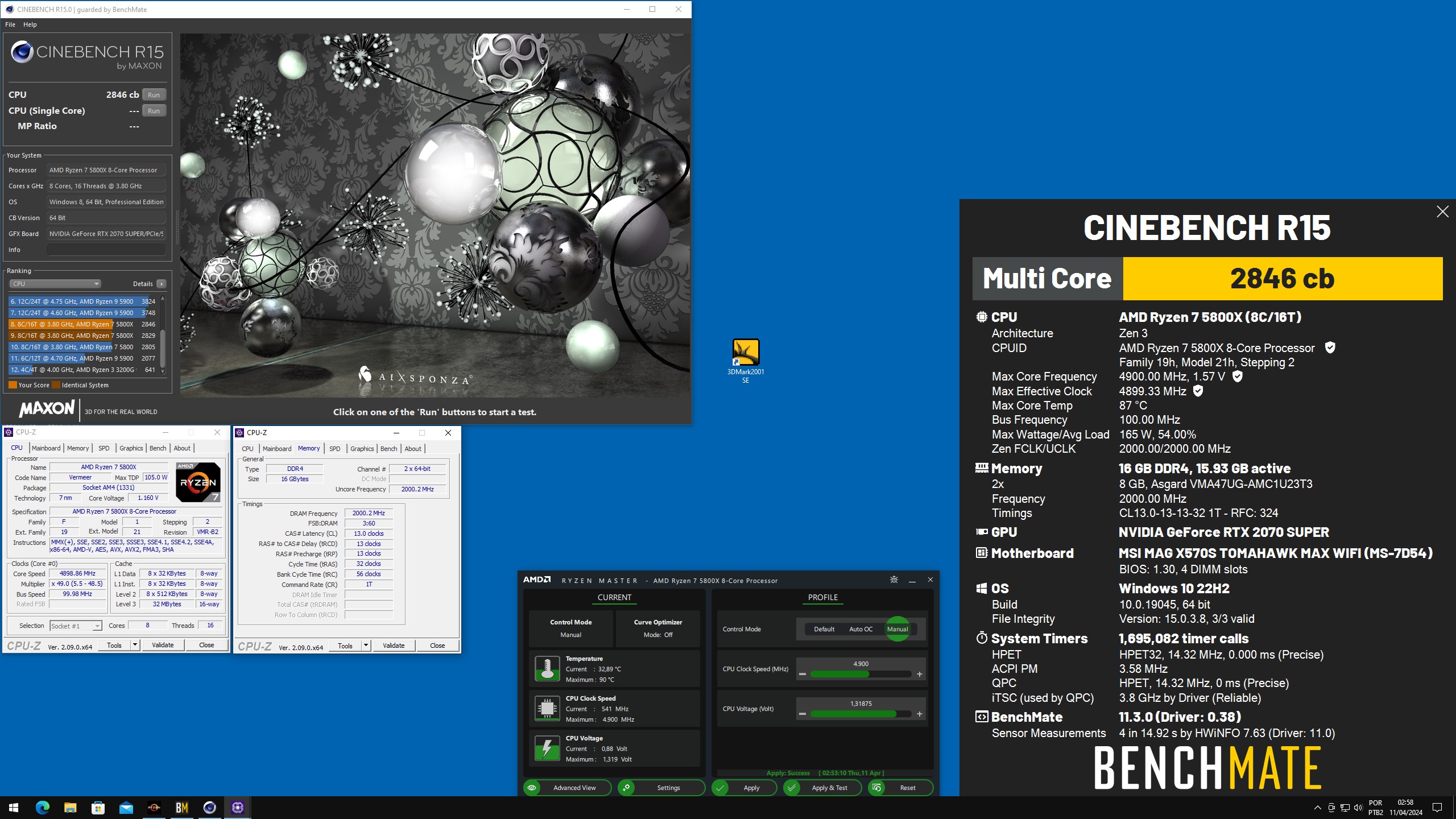1456x819 pixels.
Task: Expand ranking Details arrow in Cinebench
Action: click(162, 284)
